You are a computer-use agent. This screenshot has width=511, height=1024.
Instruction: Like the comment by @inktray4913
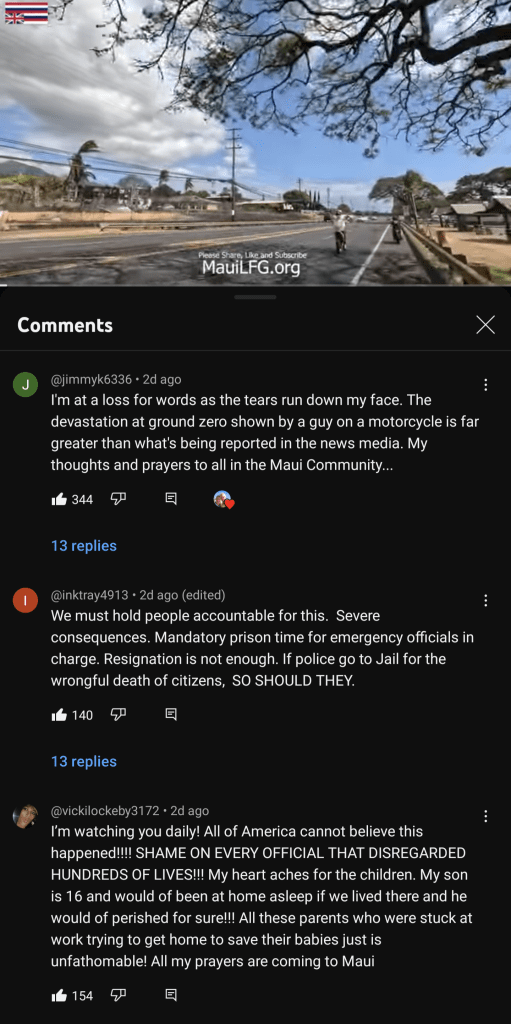click(x=59, y=715)
